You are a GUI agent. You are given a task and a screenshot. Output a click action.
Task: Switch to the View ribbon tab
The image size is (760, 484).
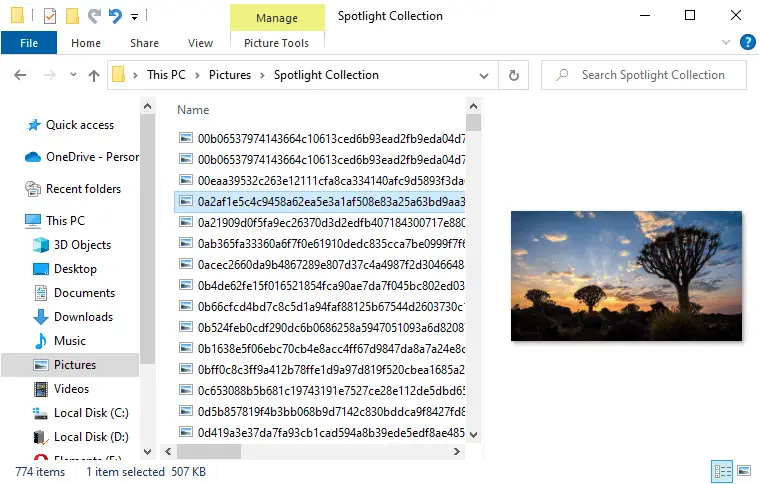[x=200, y=43]
